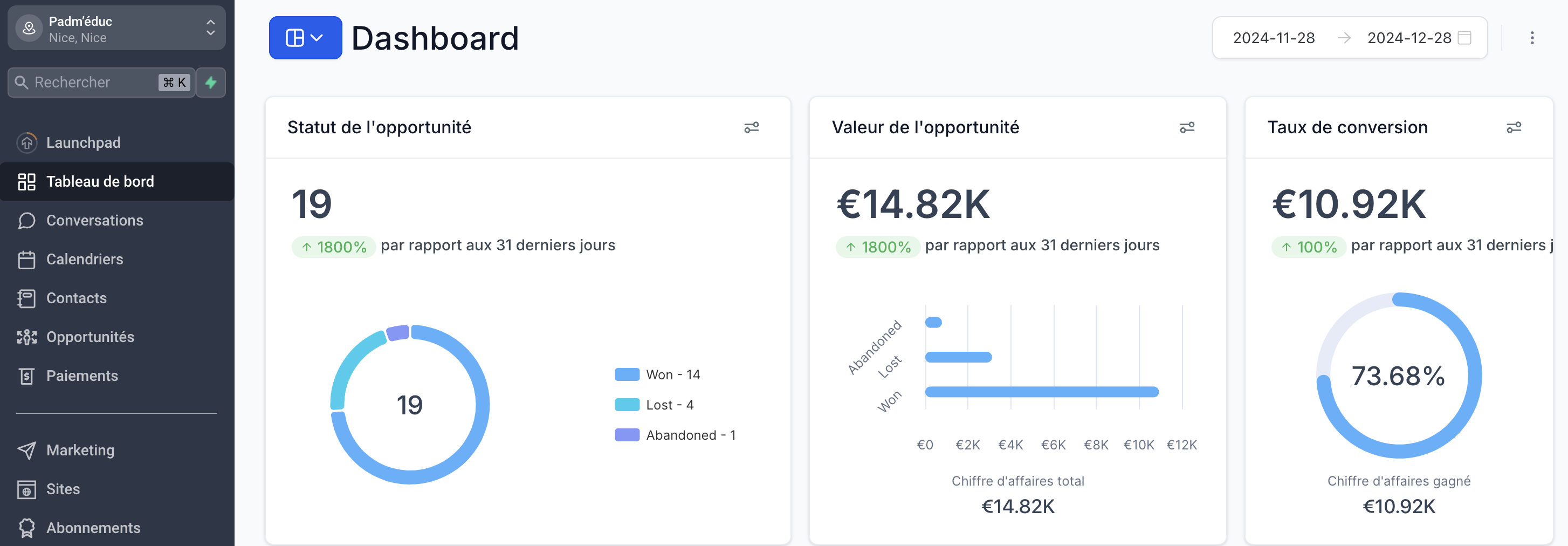Select Tableau de bord menu item
Image resolution: width=1568 pixels, height=546 pixels.
click(116, 182)
